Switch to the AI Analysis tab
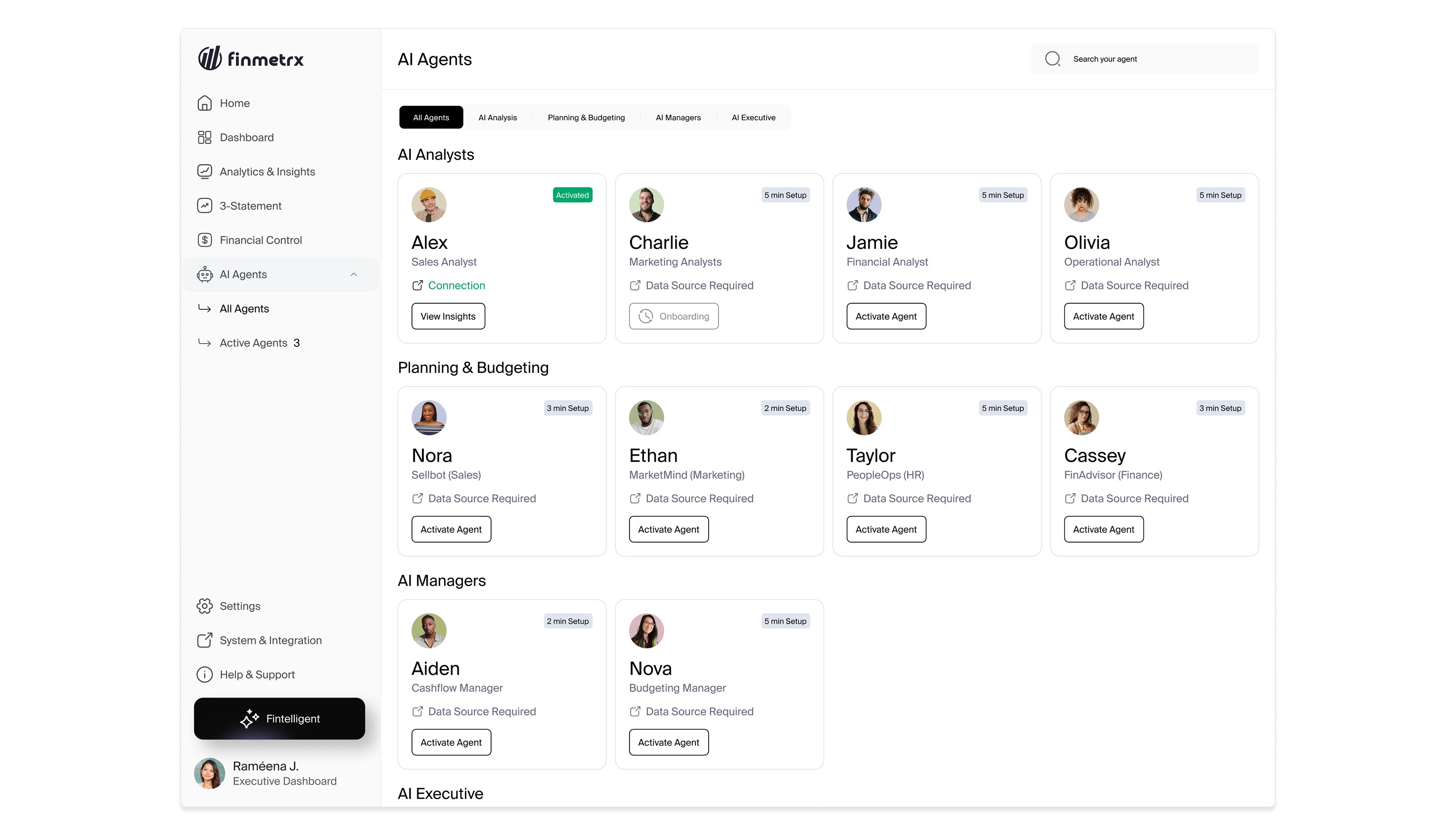Screen dimensions: 1456x835 [498, 118]
